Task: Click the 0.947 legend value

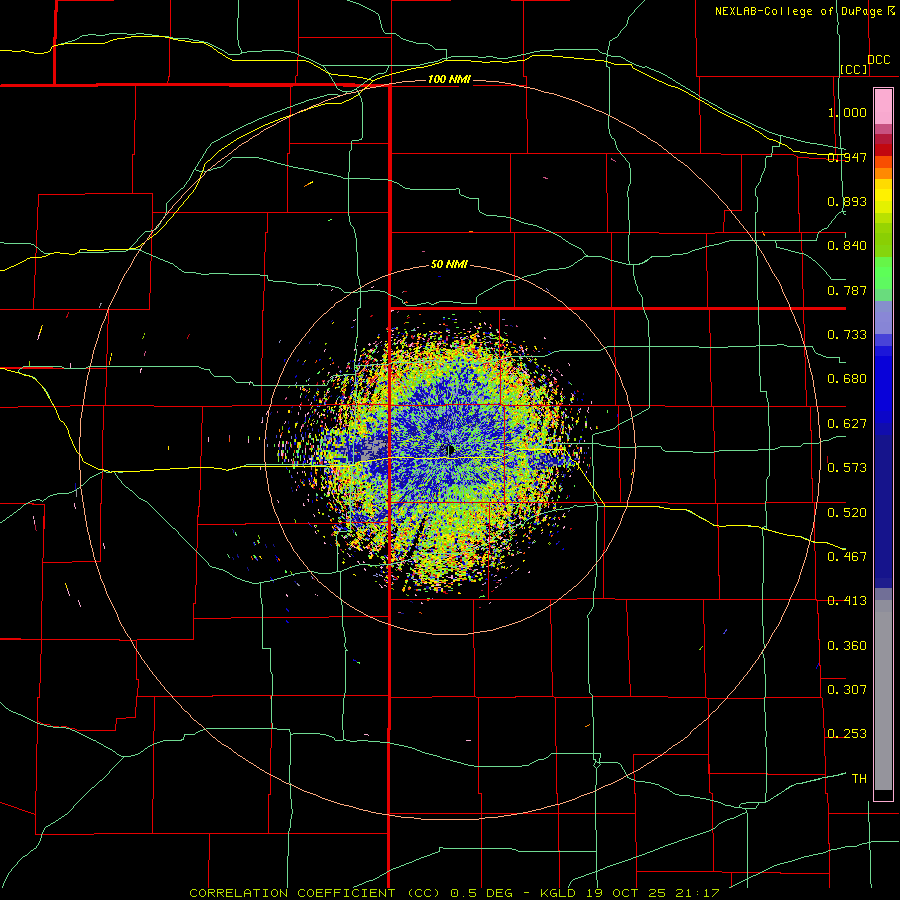Action: tap(847, 157)
